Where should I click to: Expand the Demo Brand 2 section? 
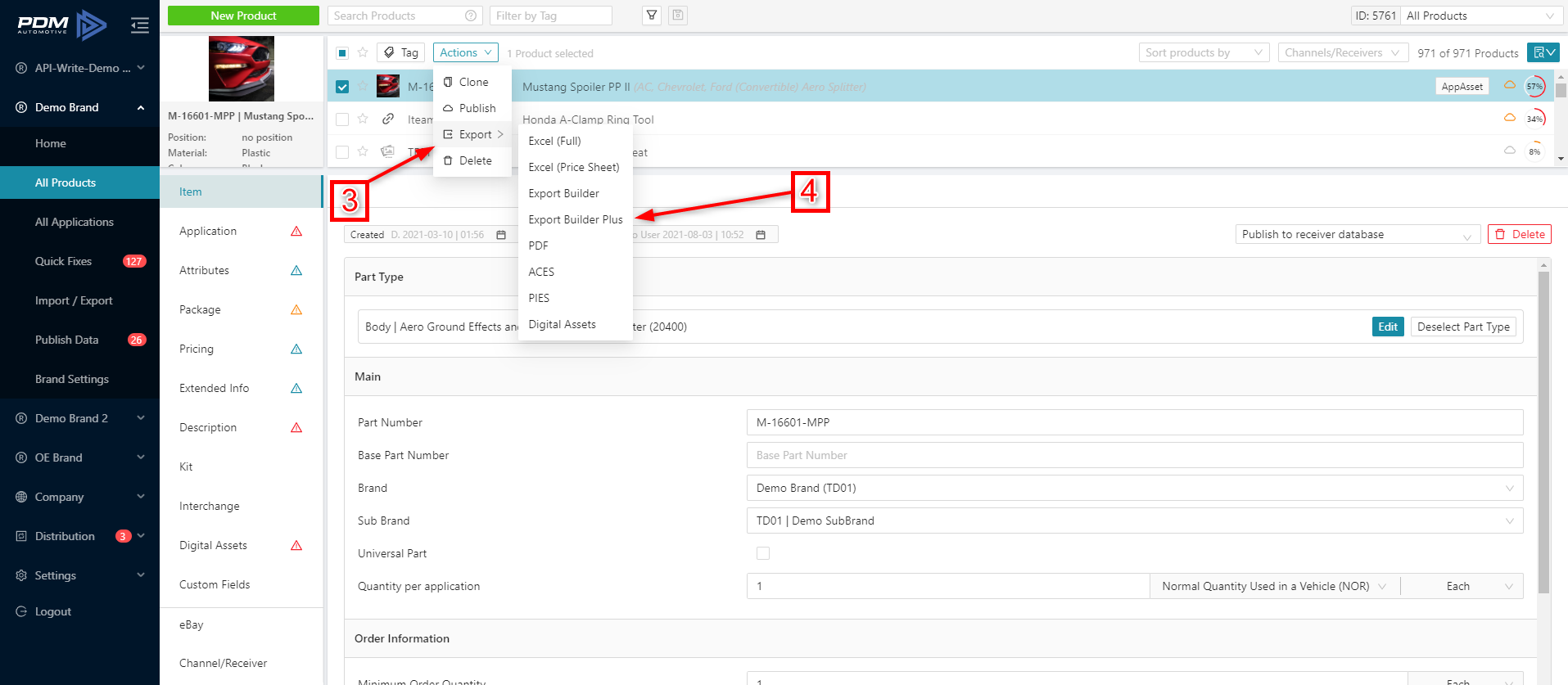tap(80, 418)
